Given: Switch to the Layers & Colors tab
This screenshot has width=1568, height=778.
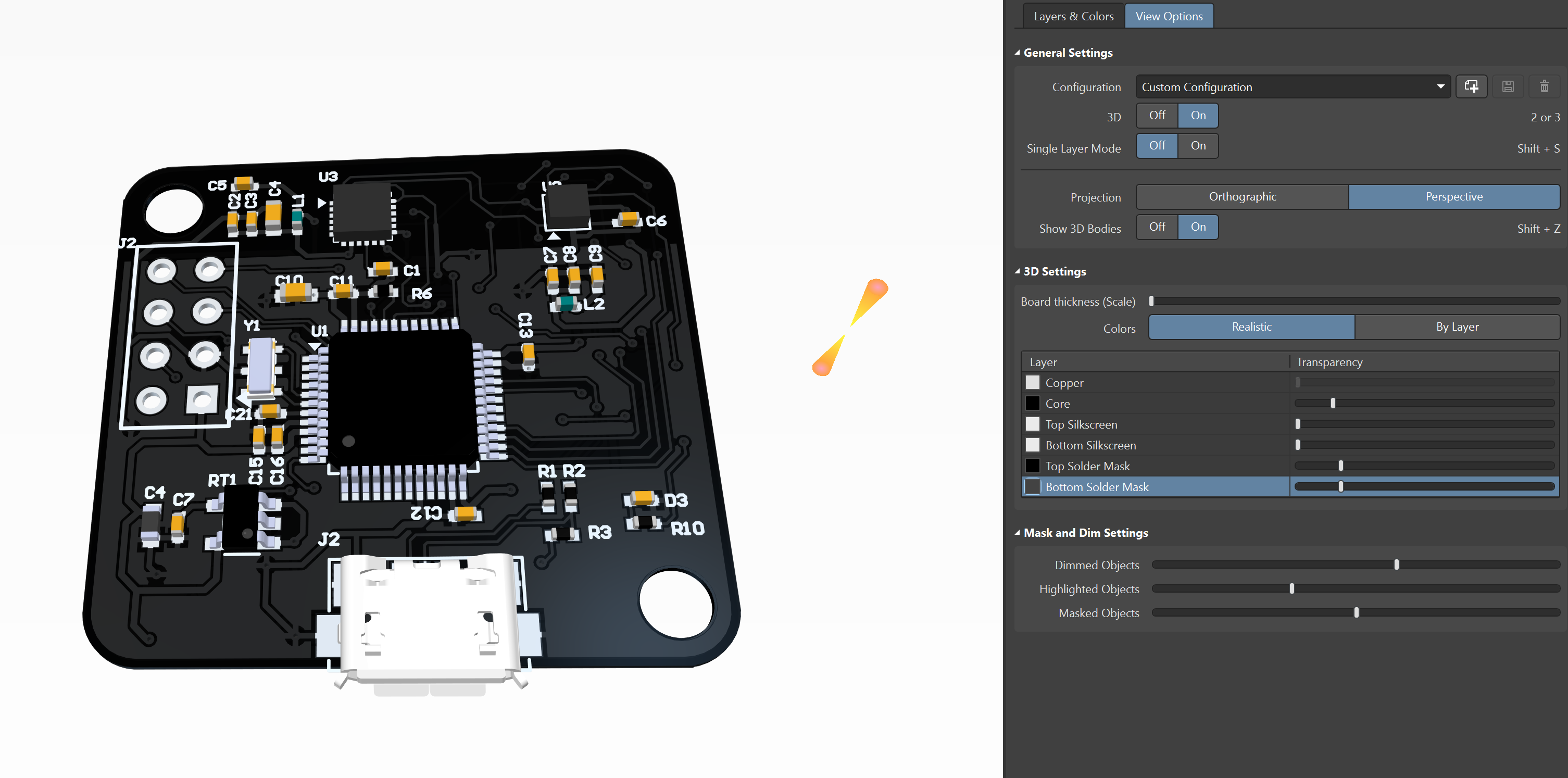Looking at the screenshot, I should 1073,17.
